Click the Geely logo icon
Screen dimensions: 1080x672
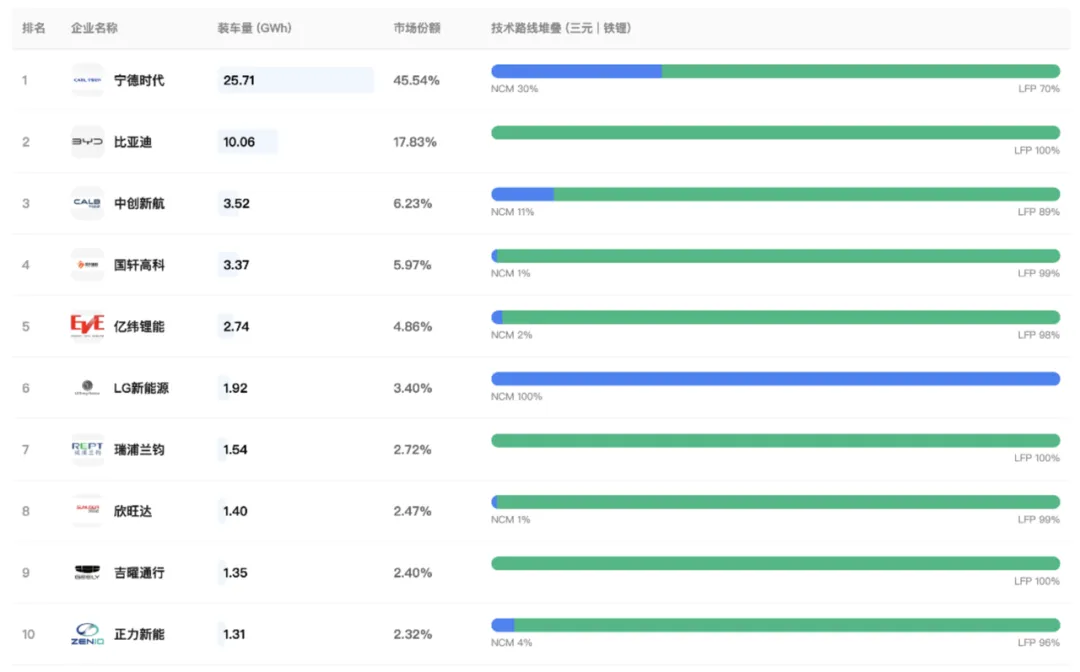click(x=87, y=573)
